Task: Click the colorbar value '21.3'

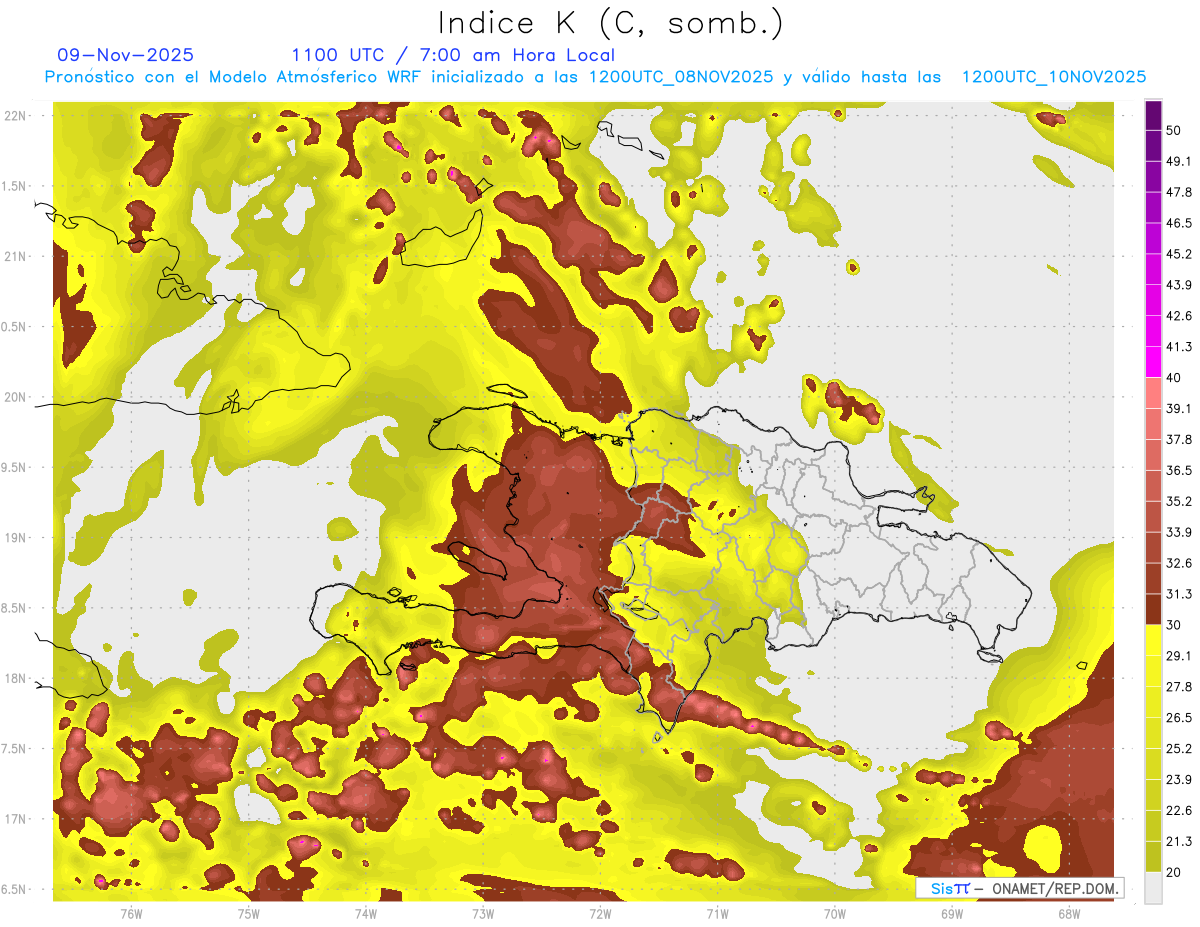Action: coord(1179,841)
